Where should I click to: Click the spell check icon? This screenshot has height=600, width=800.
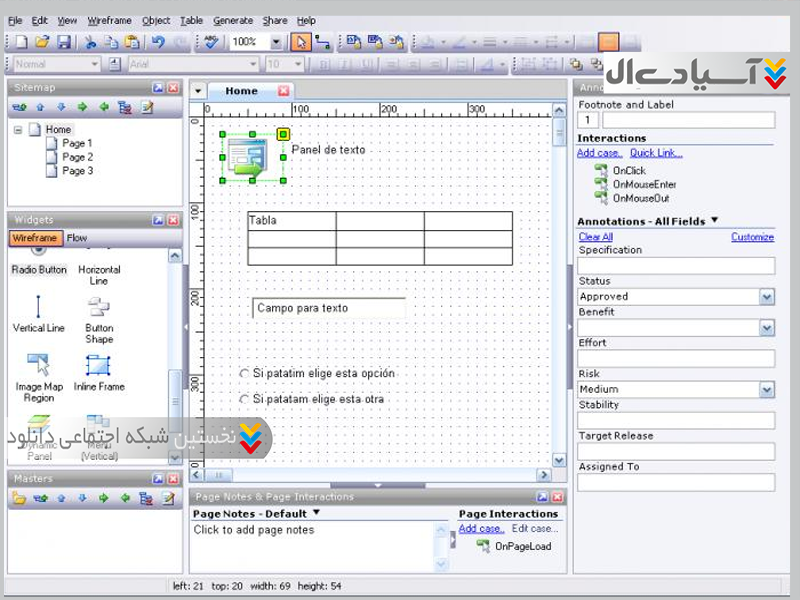coord(210,42)
